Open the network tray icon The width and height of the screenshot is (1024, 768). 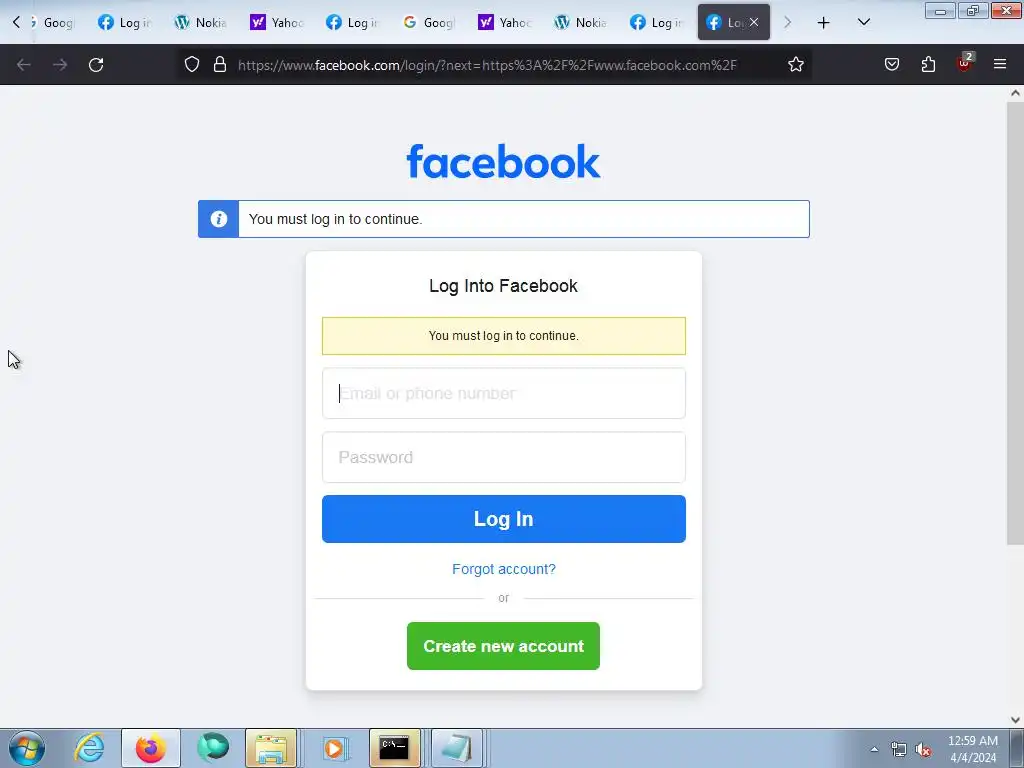point(899,750)
